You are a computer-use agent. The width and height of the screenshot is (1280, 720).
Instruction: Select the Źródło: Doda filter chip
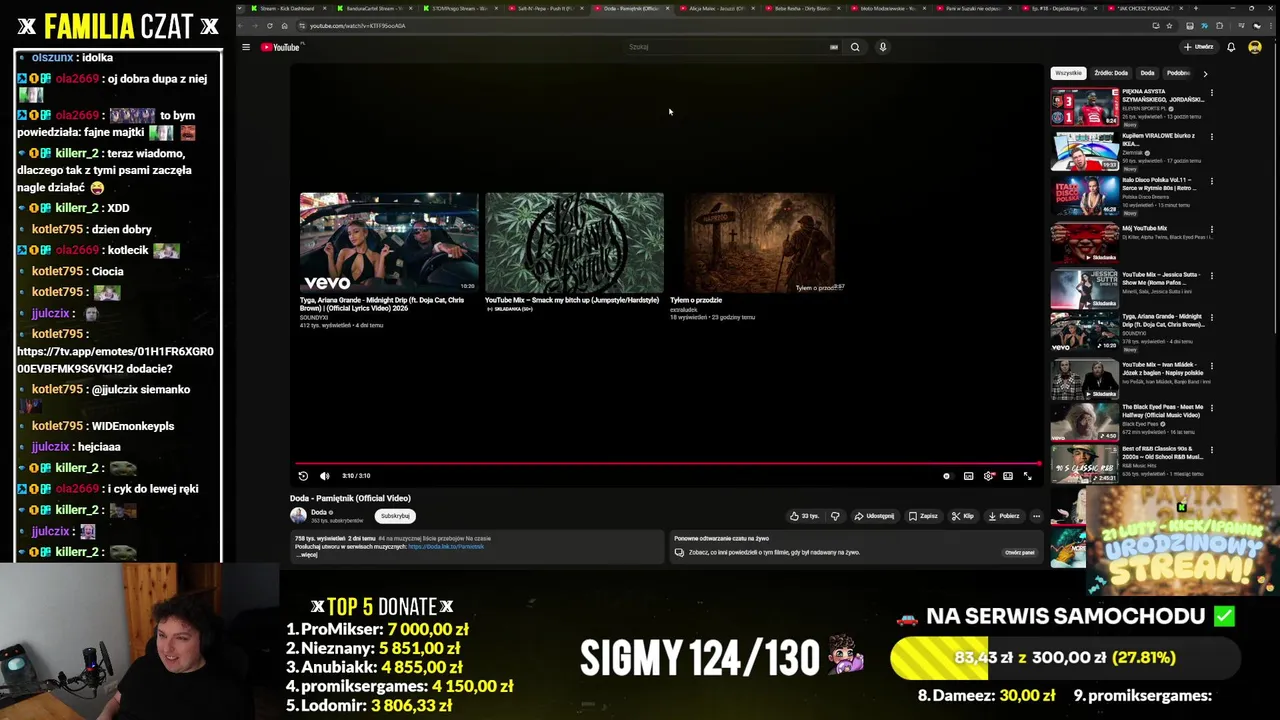1111,73
